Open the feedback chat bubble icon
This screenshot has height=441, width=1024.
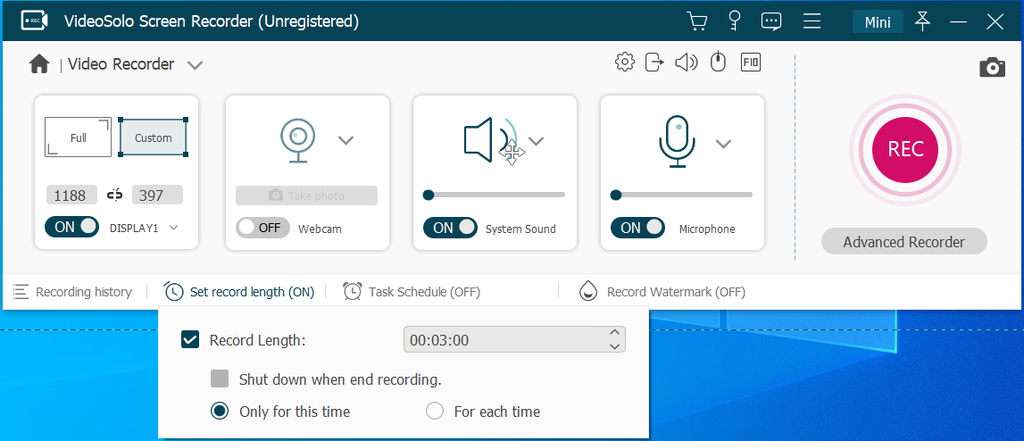pos(771,22)
